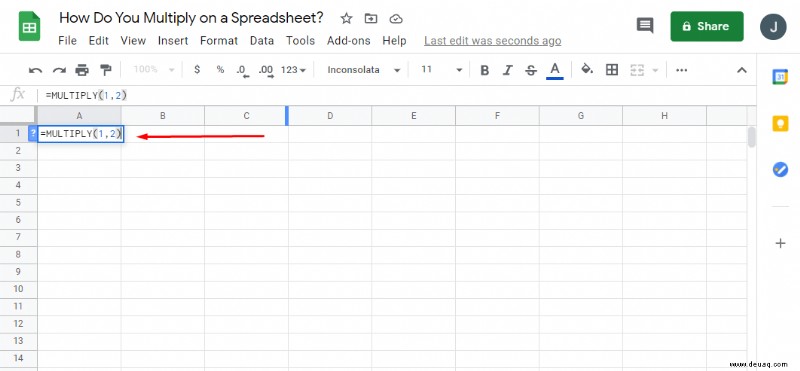Open the comment history icon
Viewport: 800px width, 371px height.
point(645,25)
